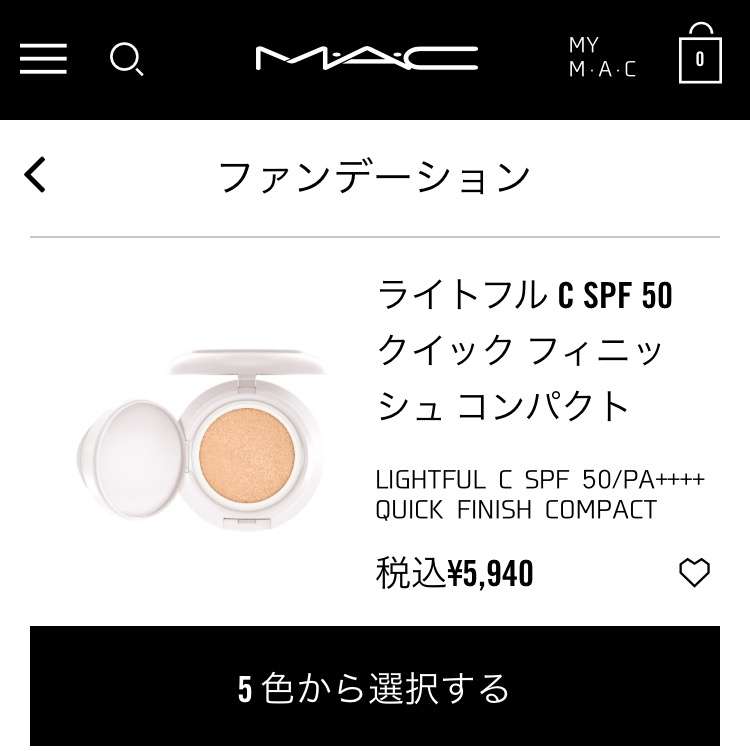This screenshot has height=751, width=750.
Task: Click the beige cushion foundation shade
Action: 247,455
